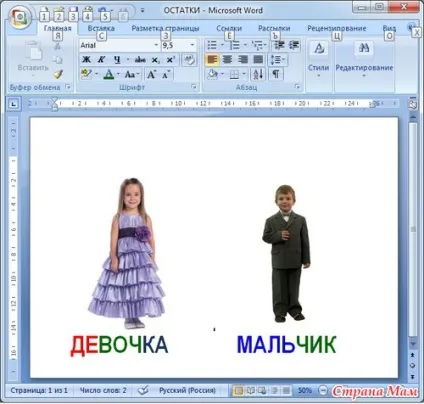
Task: Click the spell check status icon
Action: [x=143, y=390]
